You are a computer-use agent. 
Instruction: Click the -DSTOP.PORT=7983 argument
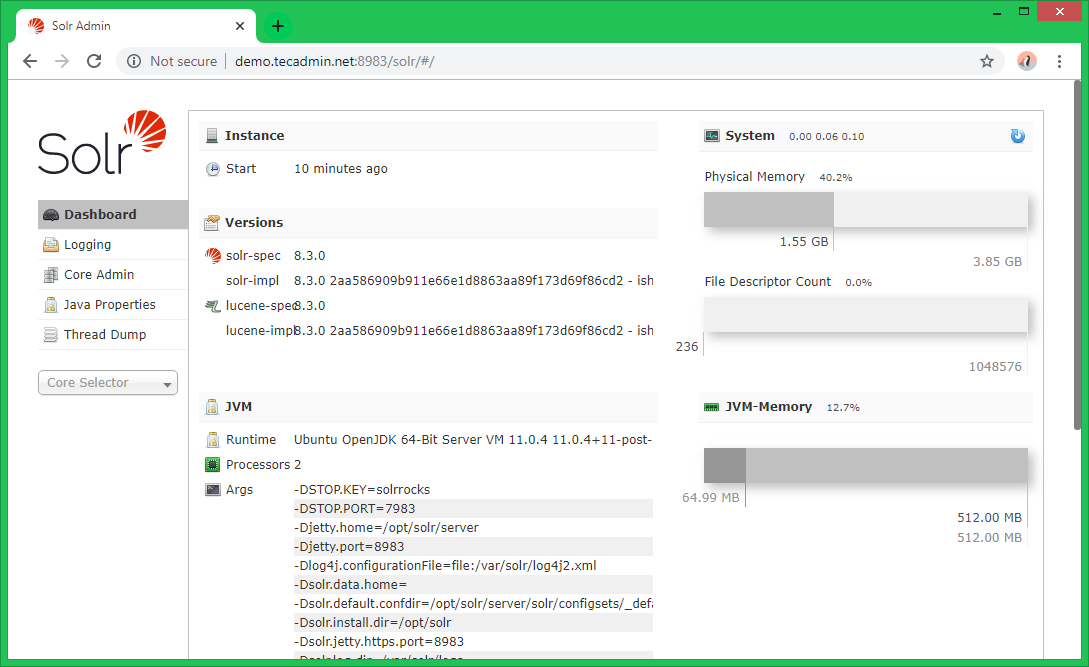473,509
